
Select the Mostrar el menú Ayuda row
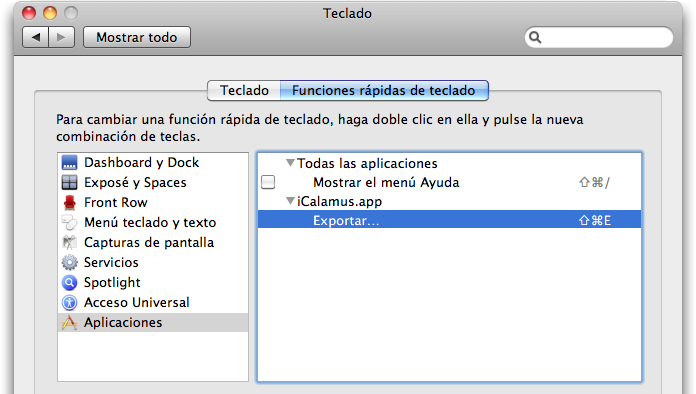[x=449, y=182]
